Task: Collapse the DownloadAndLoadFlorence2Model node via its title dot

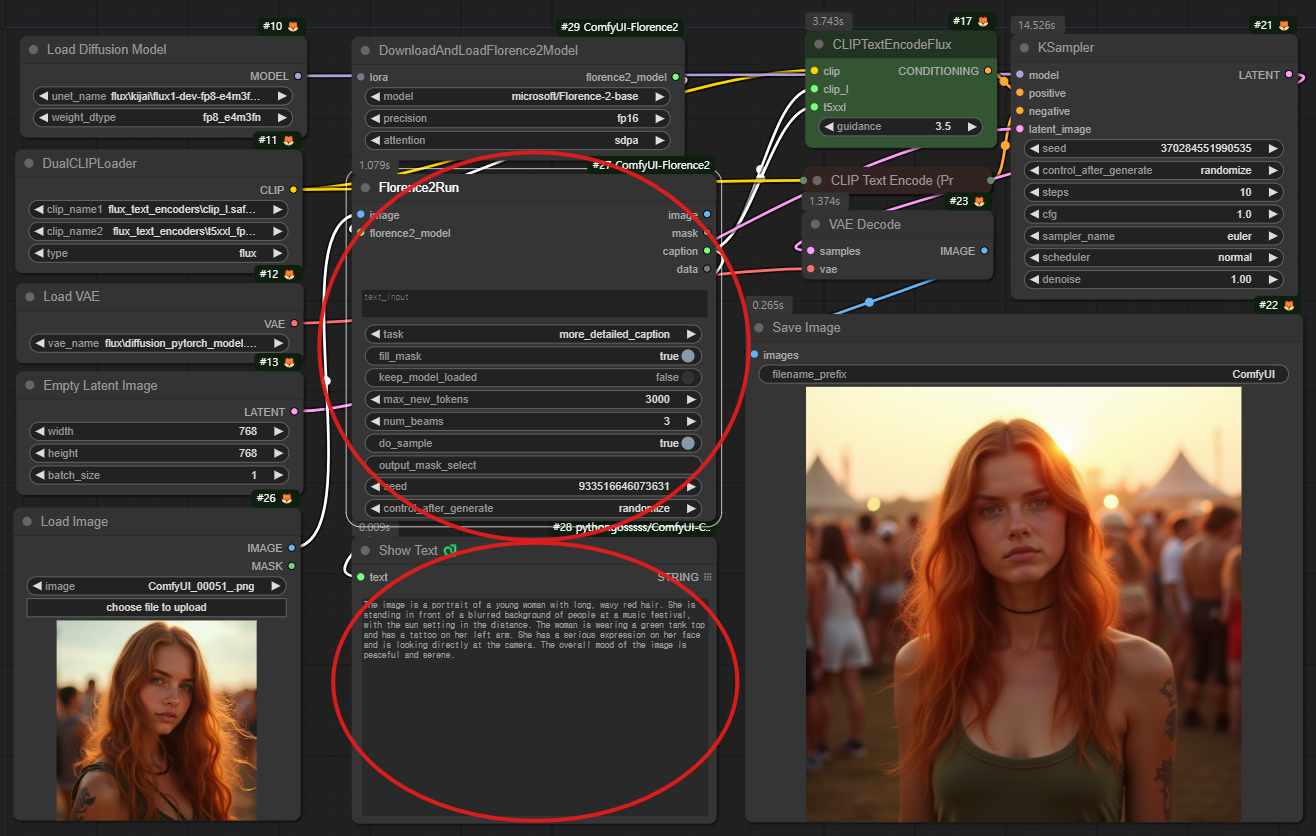Action: [x=365, y=50]
